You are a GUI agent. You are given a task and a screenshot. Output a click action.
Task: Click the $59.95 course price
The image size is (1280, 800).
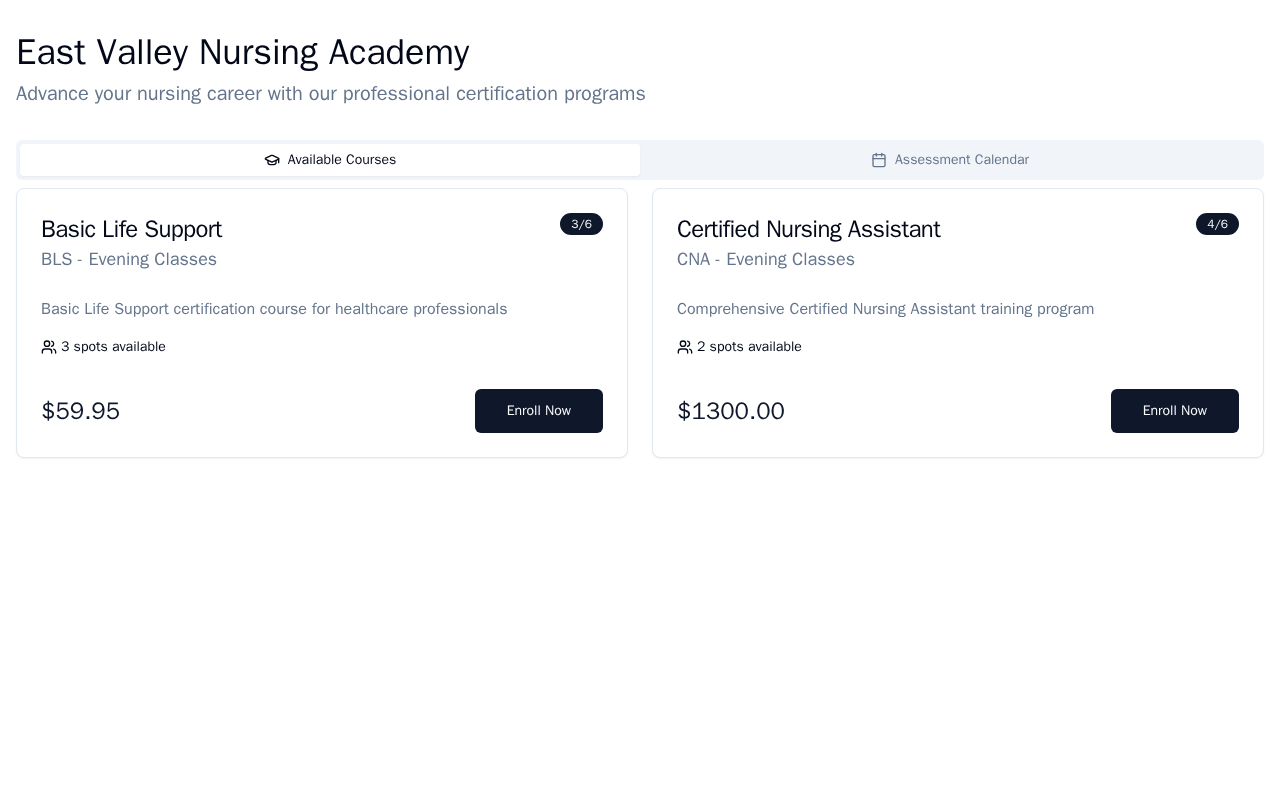pos(80,411)
